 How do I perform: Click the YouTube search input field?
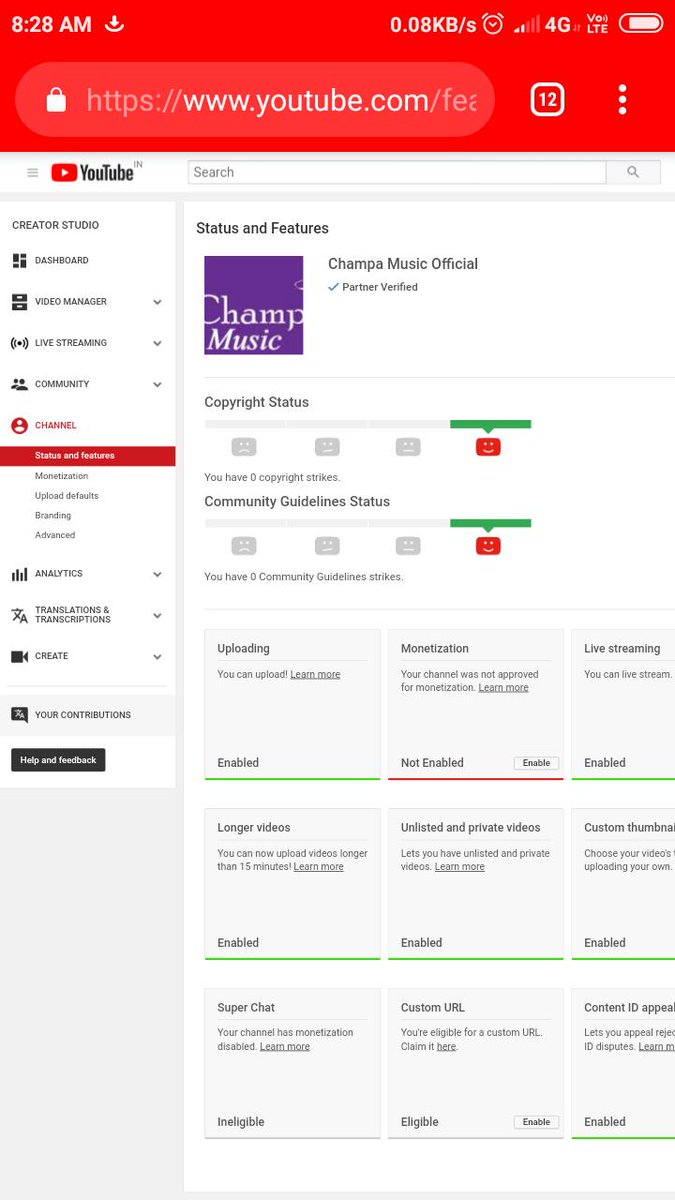[x=397, y=172]
